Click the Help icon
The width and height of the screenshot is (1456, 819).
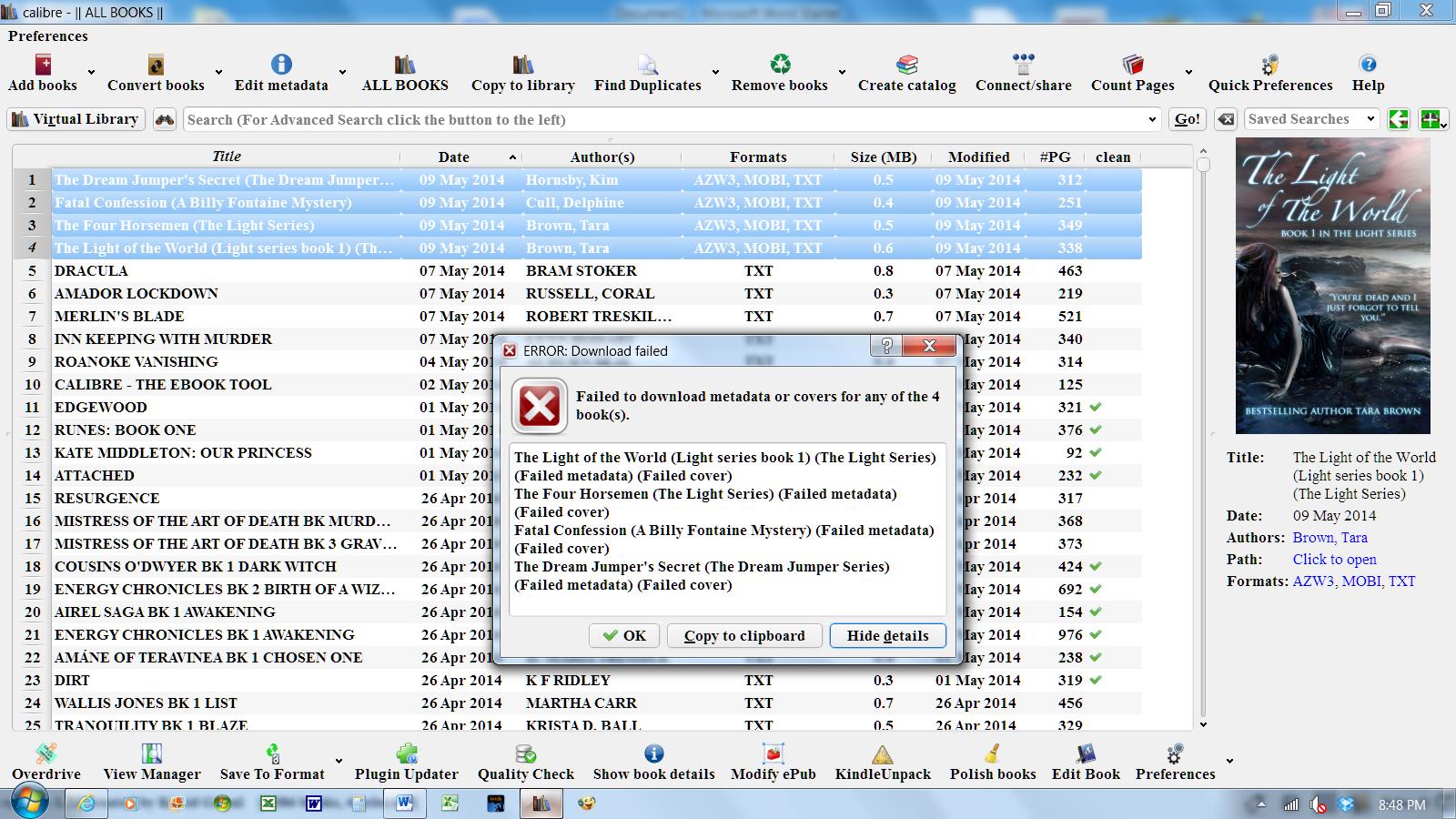pyautogui.click(x=1368, y=65)
